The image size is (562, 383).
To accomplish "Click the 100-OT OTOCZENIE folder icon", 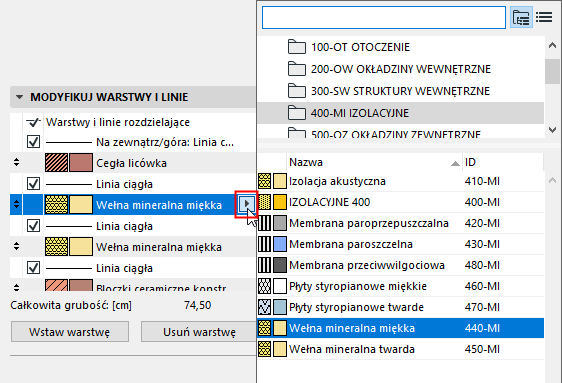I will 297,47.
